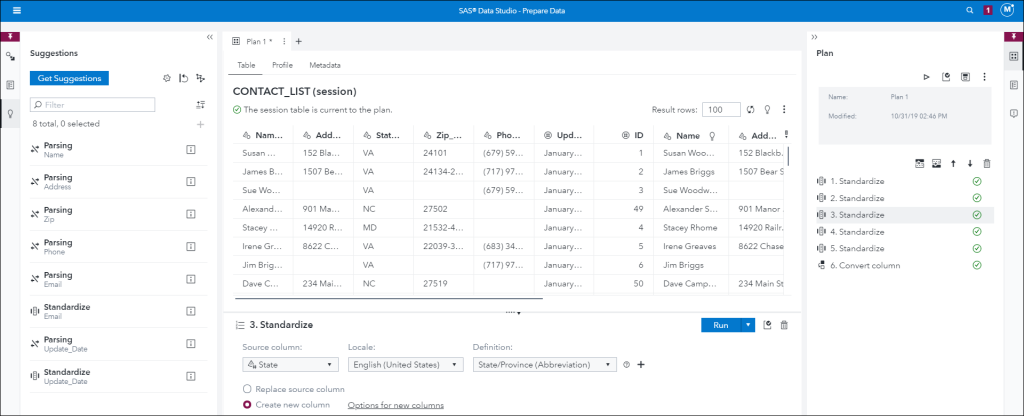Screen dimensions: 1024x416
Task: Open the hamburger menu in the top bar
Action: click(x=17, y=10)
